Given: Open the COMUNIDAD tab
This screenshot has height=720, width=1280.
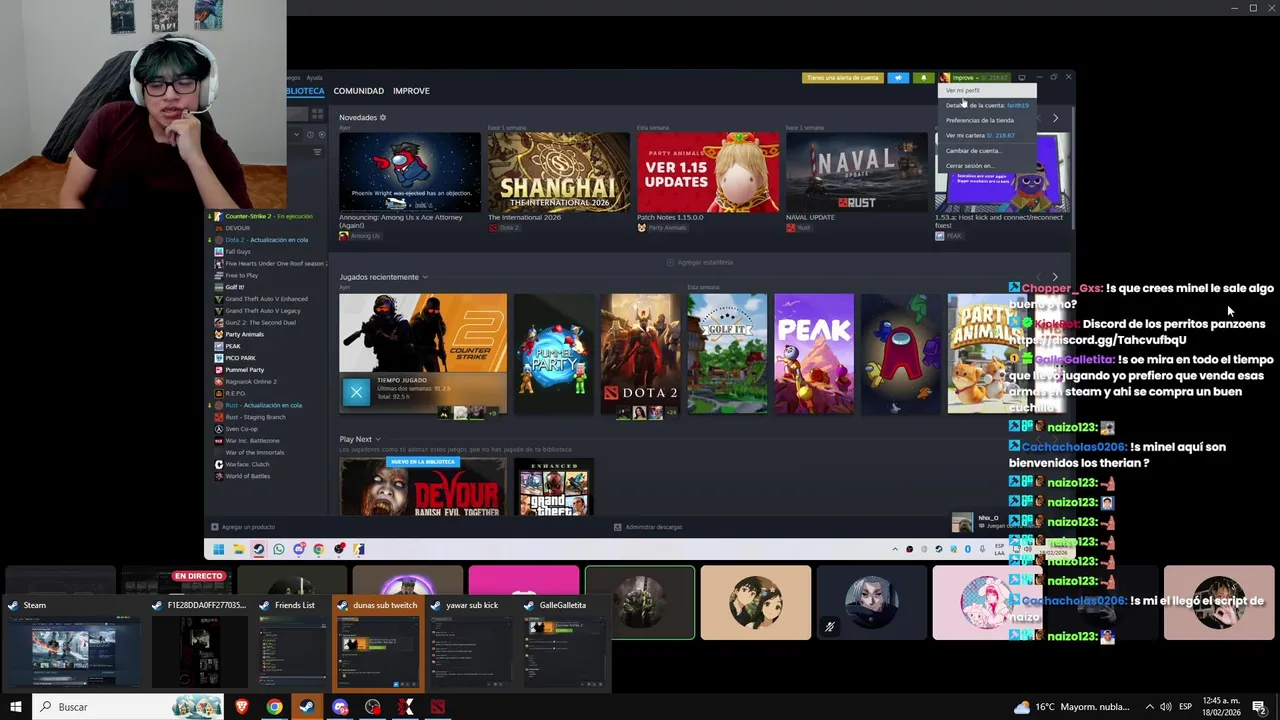Looking at the screenshot, I should [358, 91].
